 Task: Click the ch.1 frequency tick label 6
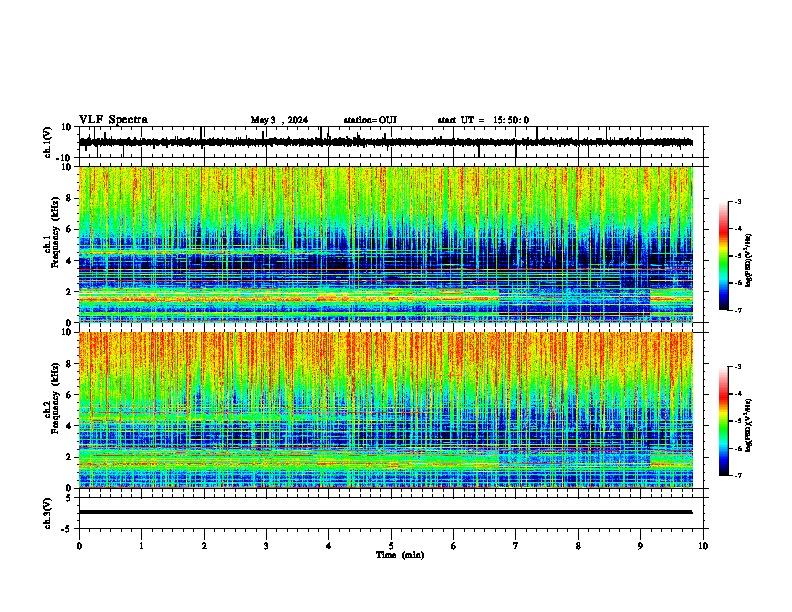click(x=69, y=229)
